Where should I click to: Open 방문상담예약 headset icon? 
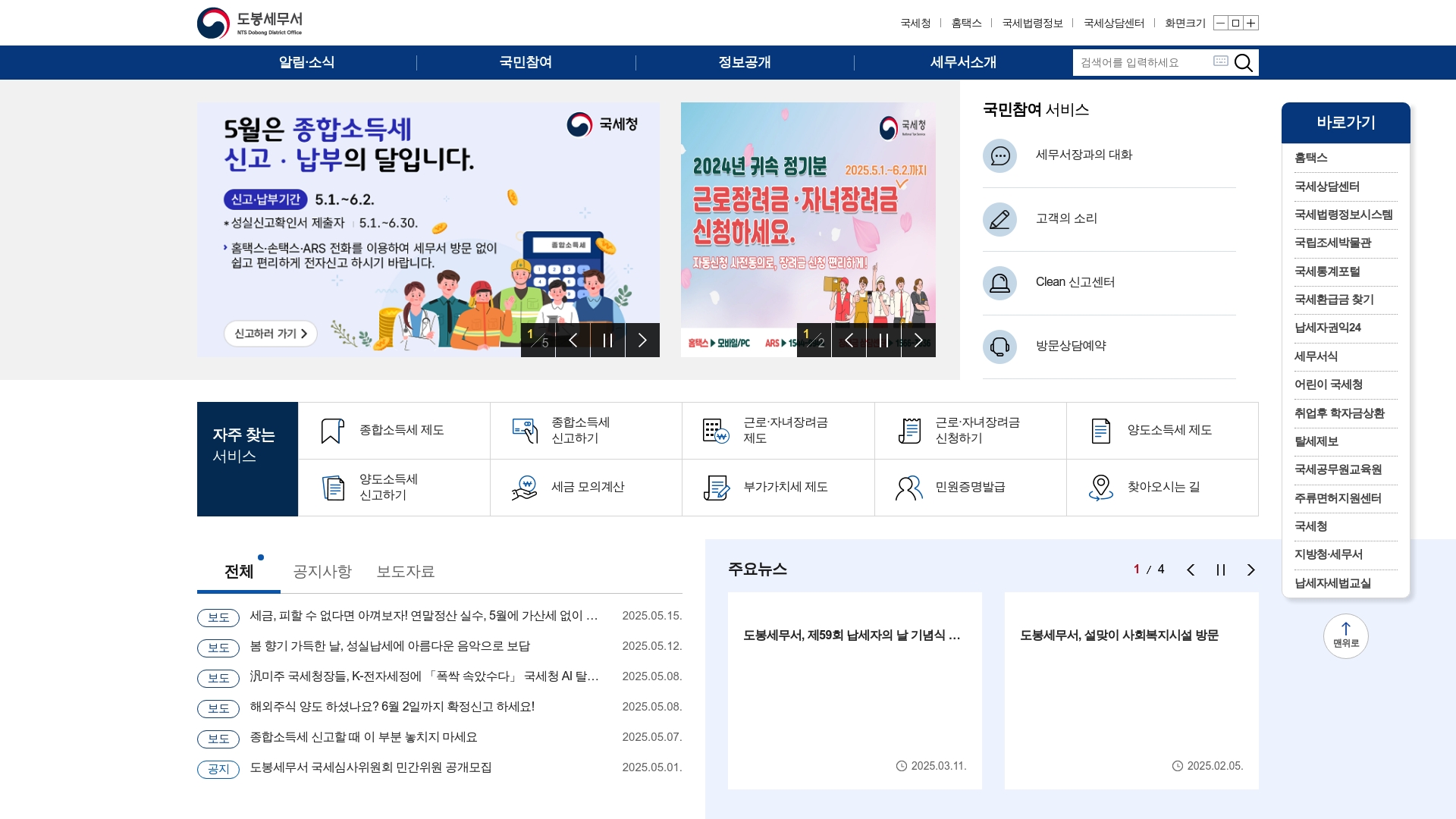pyautogui.click(x=999, y=347)
